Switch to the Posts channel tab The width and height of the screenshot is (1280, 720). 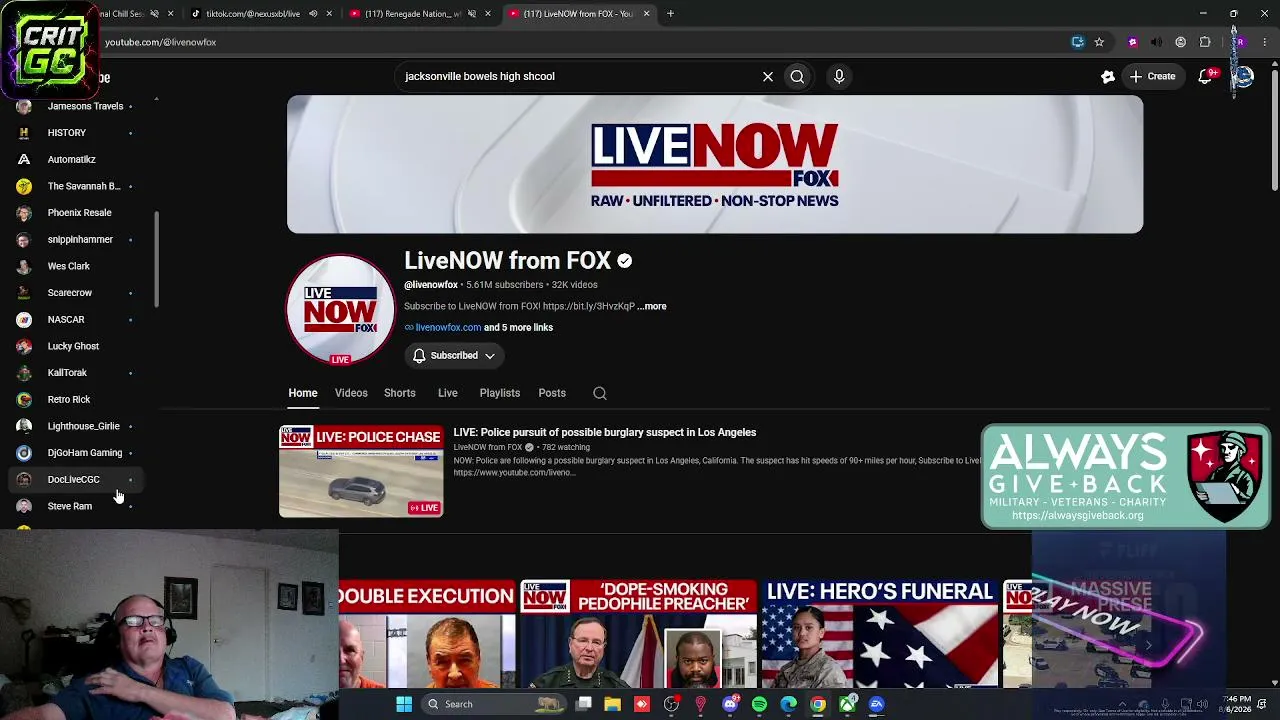click(x=552, y=393)
